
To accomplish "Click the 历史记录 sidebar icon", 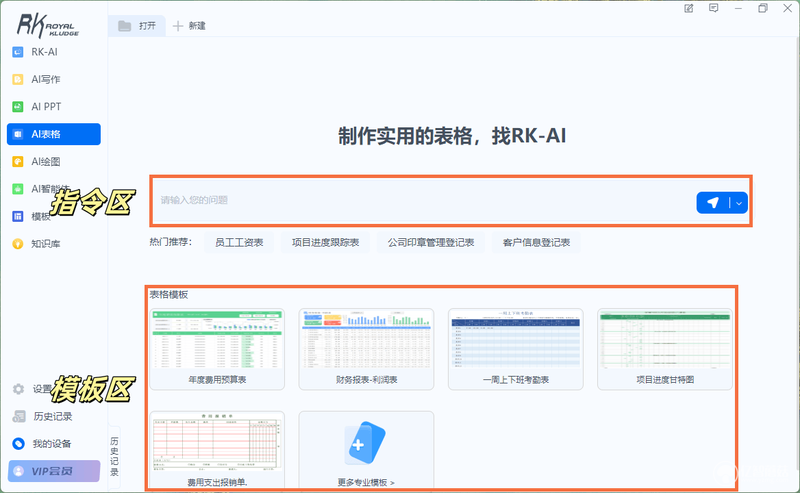I will pos(19,416).
